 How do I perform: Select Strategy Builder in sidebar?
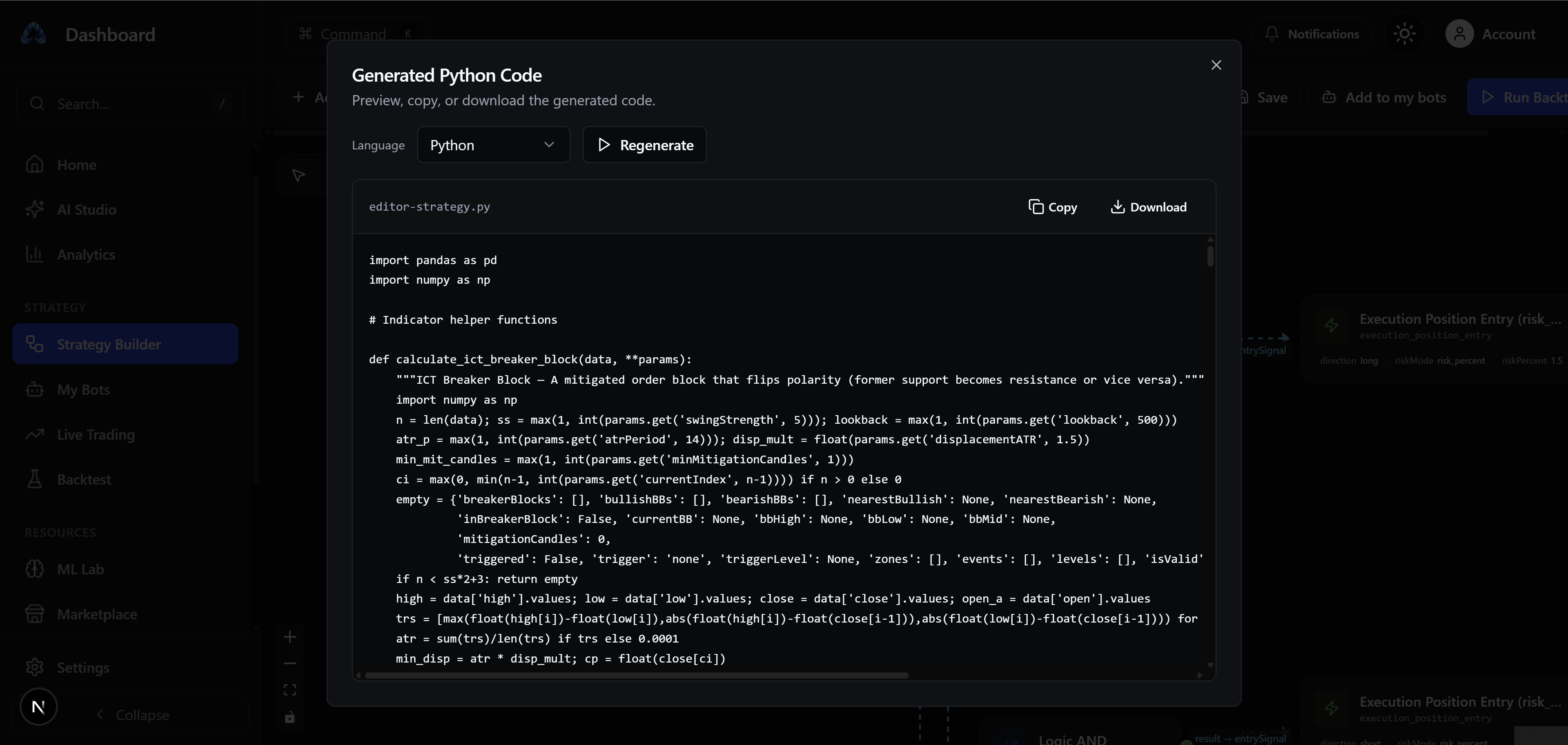(125, 344)
